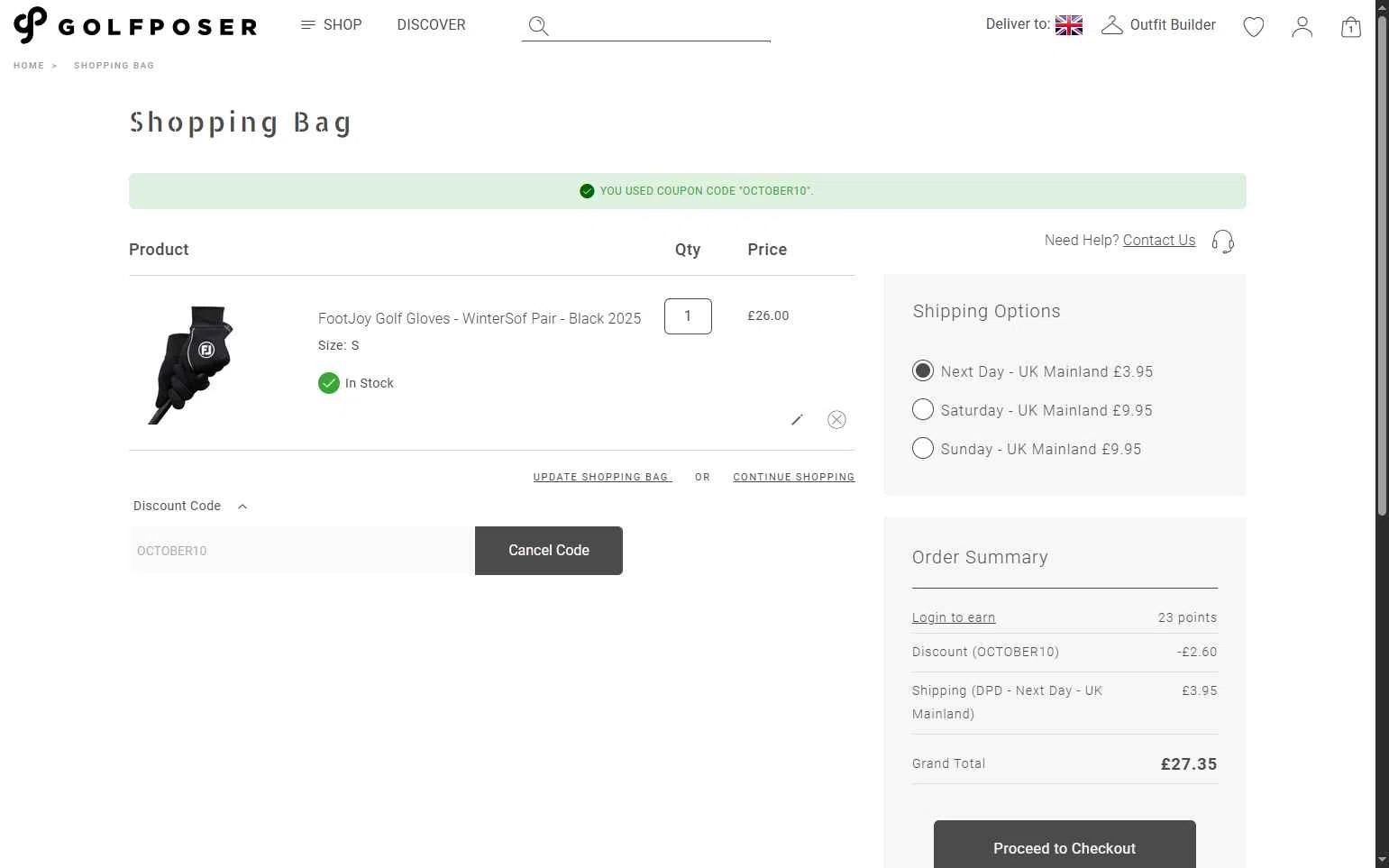The width and height of the screenshot is (1389, 868).
Task: Click the SHOPPING BAG breadcrumb text
Action: (114, 66)
